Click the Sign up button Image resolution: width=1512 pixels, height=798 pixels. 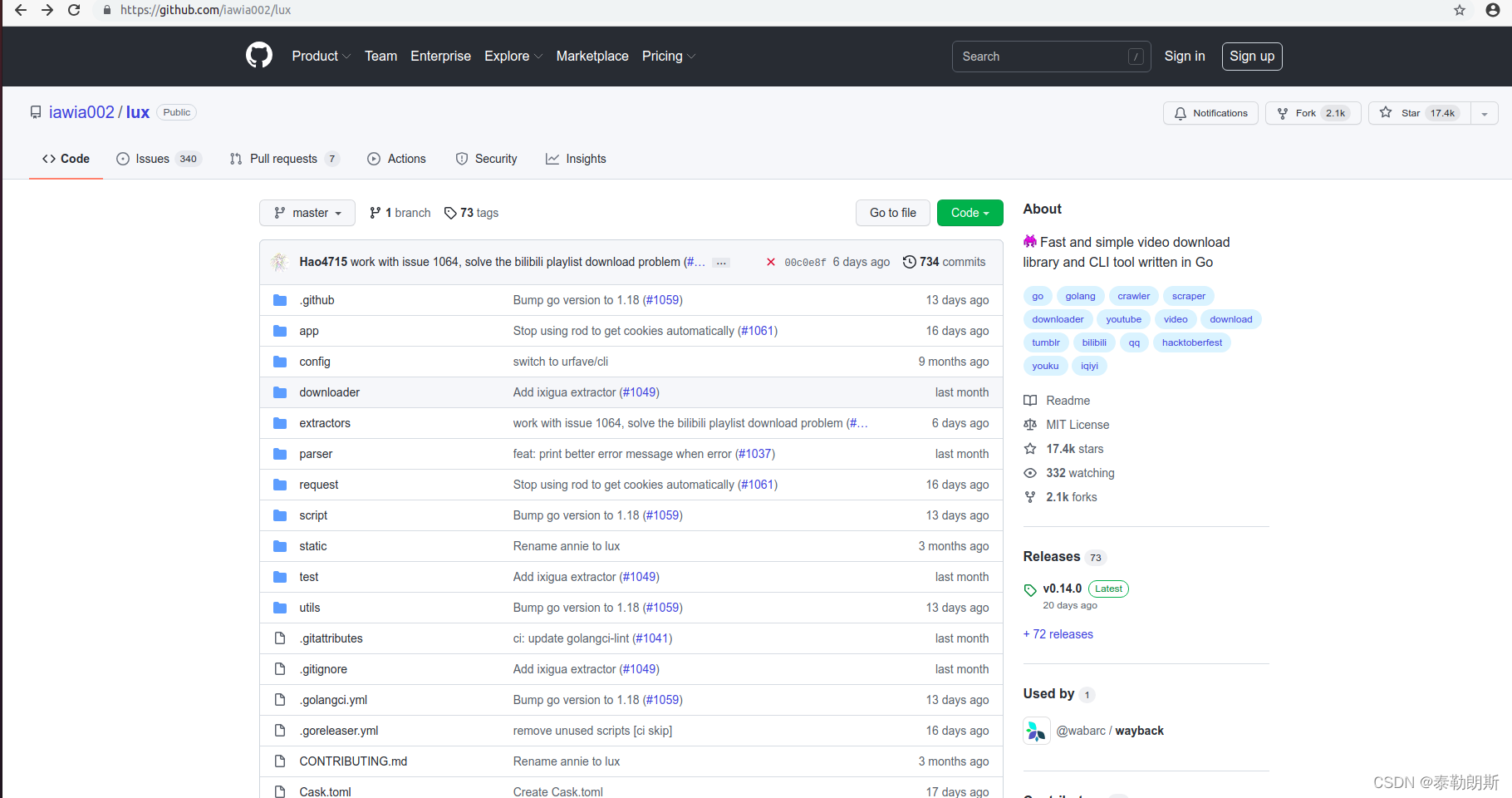point(1252,56)
